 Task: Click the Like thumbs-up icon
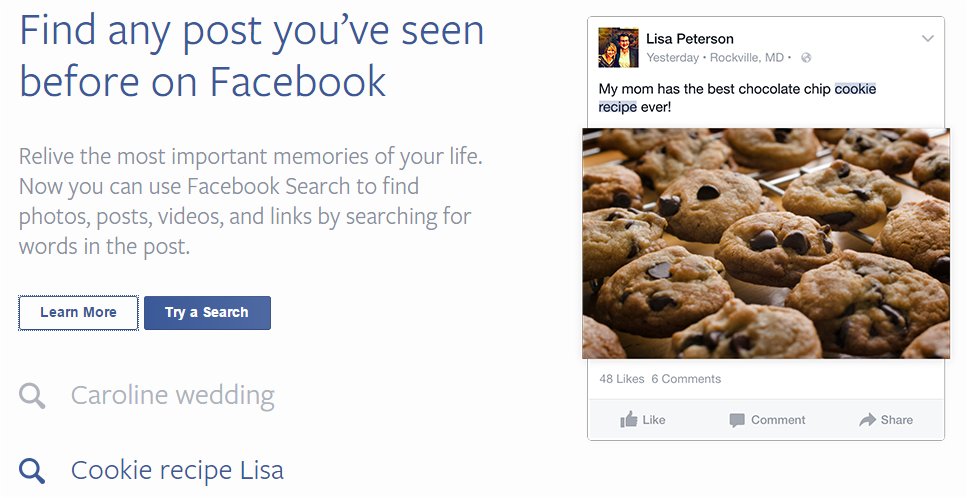(x=629, y=420)
